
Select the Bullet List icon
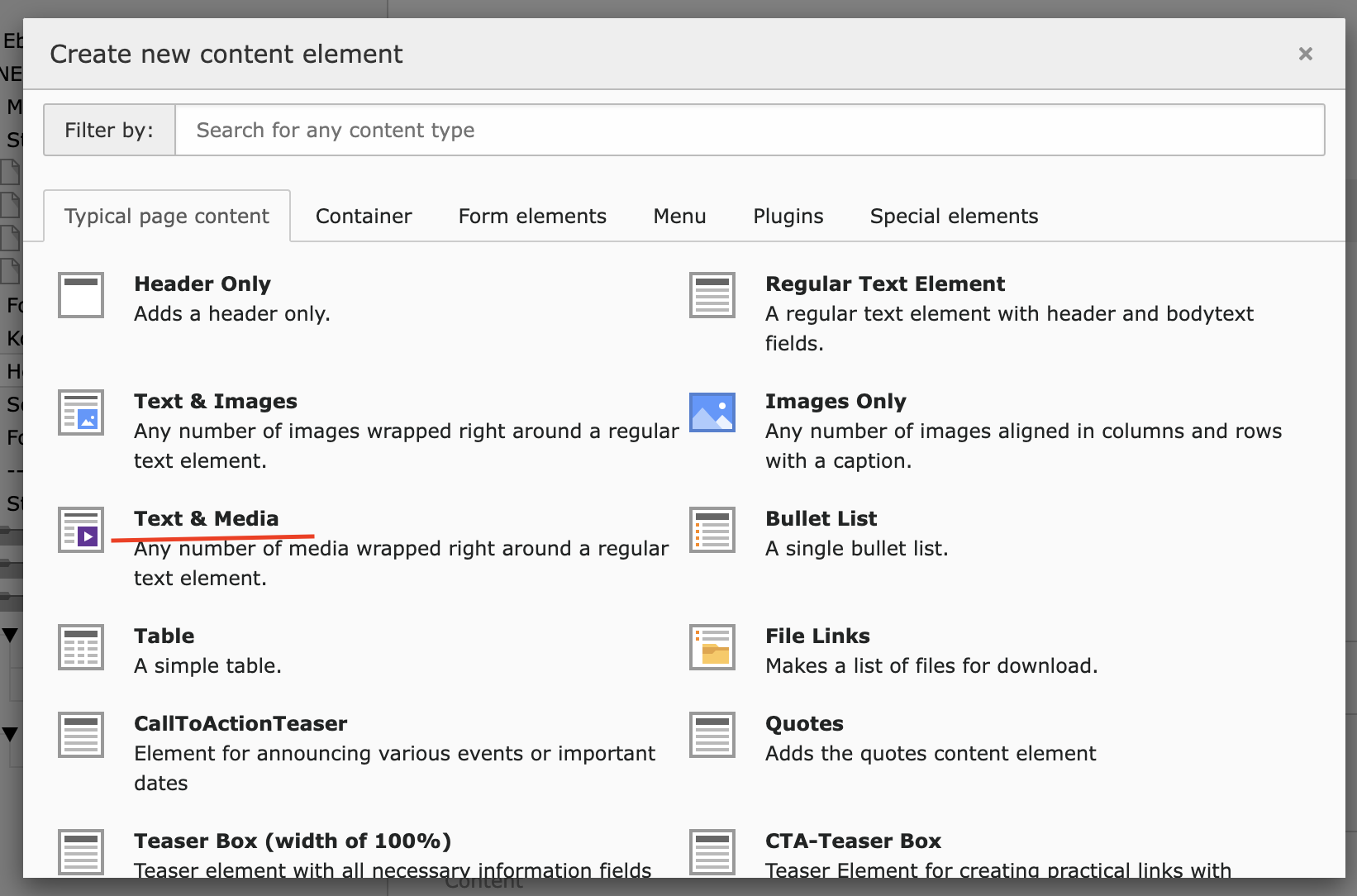point(712,530)
